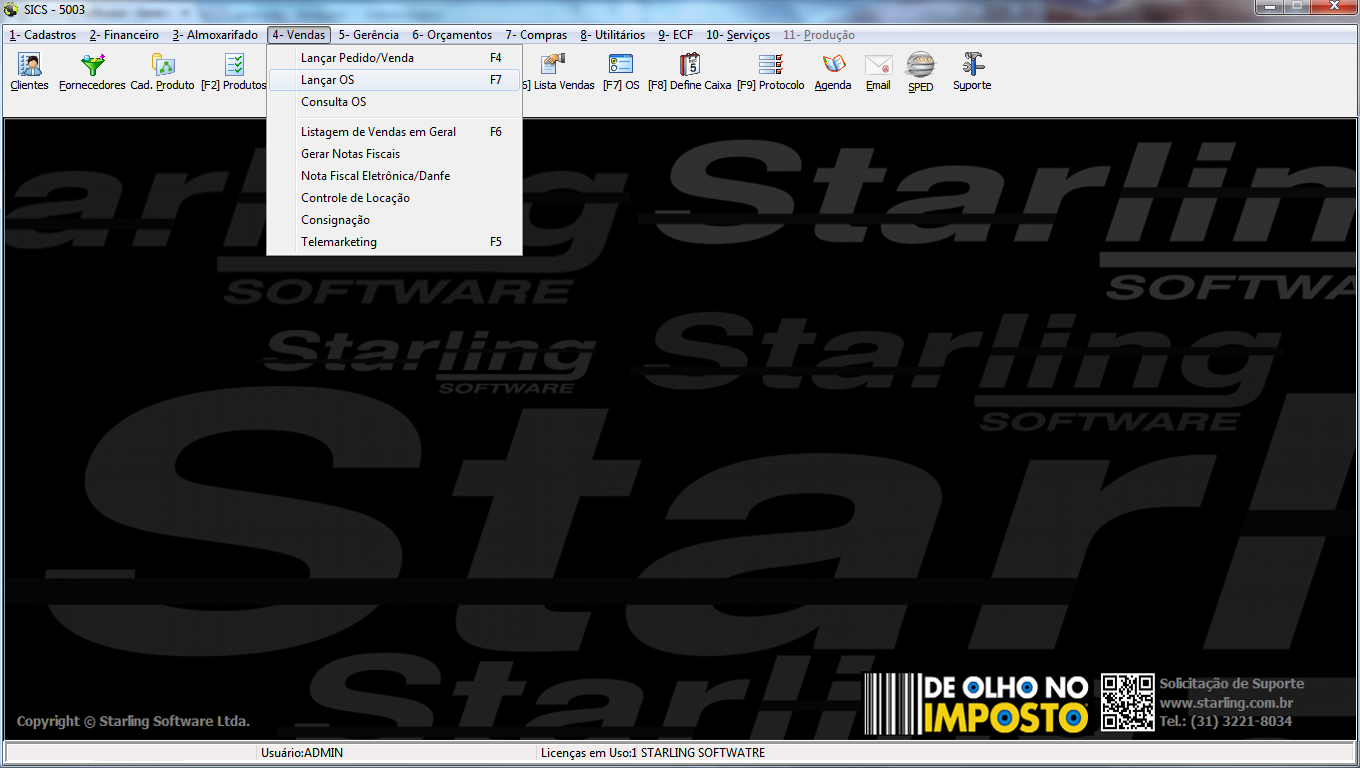Click the Usuário:ADMIN status bar text

coord(301,753)
